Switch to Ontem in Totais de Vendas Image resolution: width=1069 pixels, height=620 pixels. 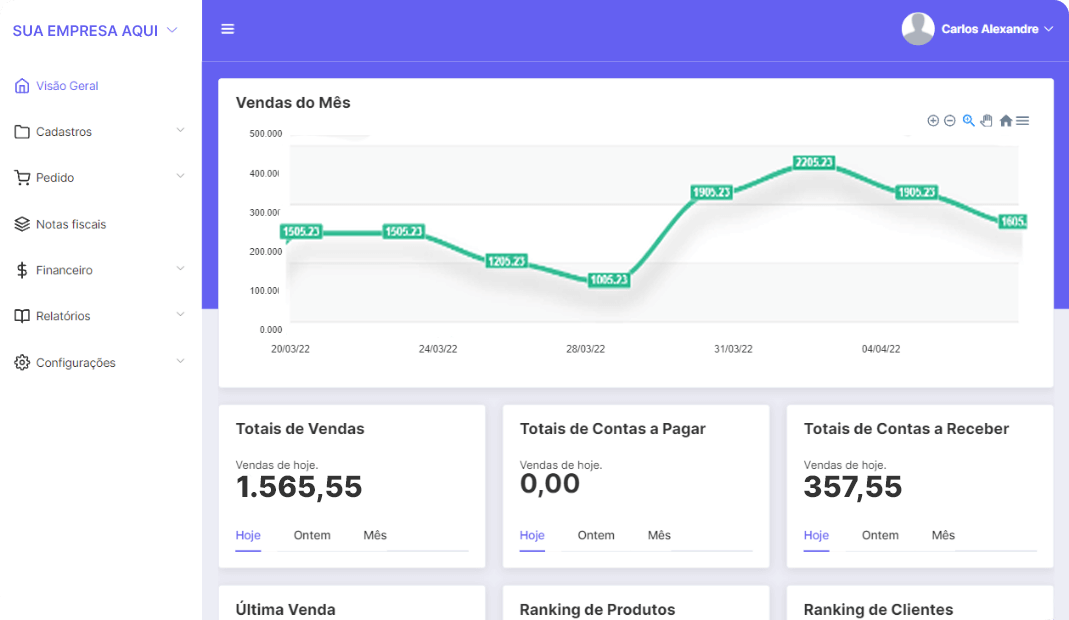coord(311,535)
